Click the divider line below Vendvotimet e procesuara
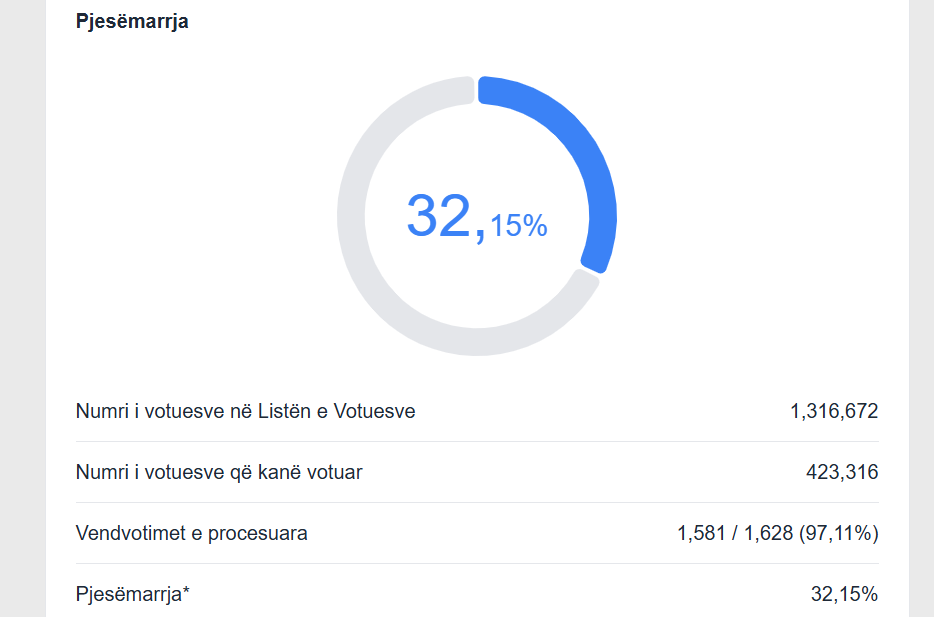The image size is (934, 617). click(x=477, y=563)
